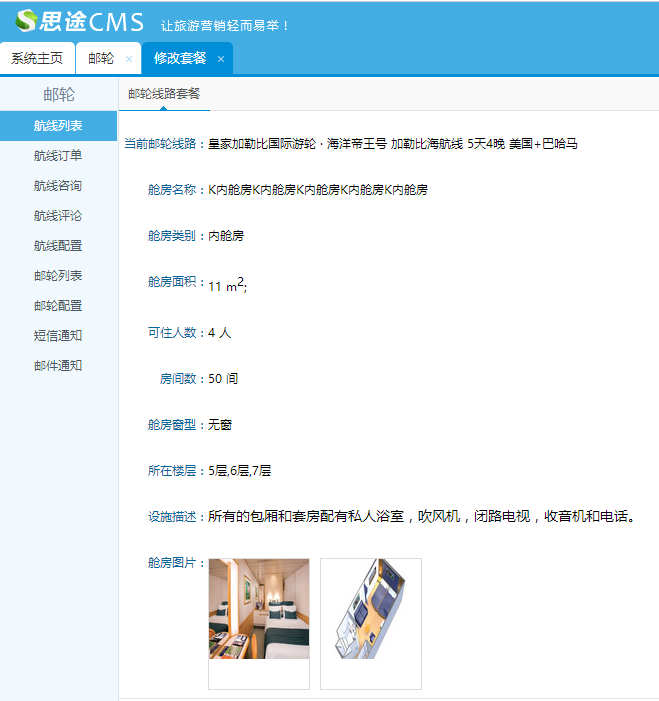Click the cabin floor plan thumbnail

370,609
